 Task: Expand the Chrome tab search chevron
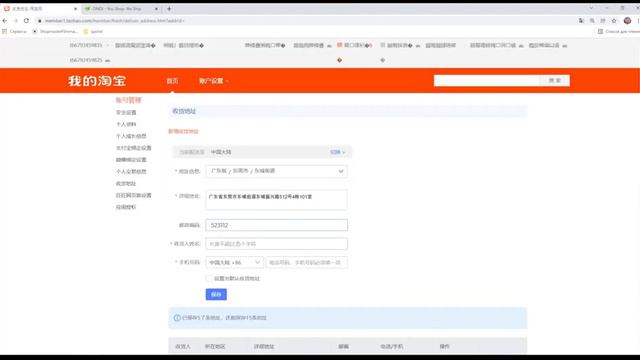coord(591,8)
